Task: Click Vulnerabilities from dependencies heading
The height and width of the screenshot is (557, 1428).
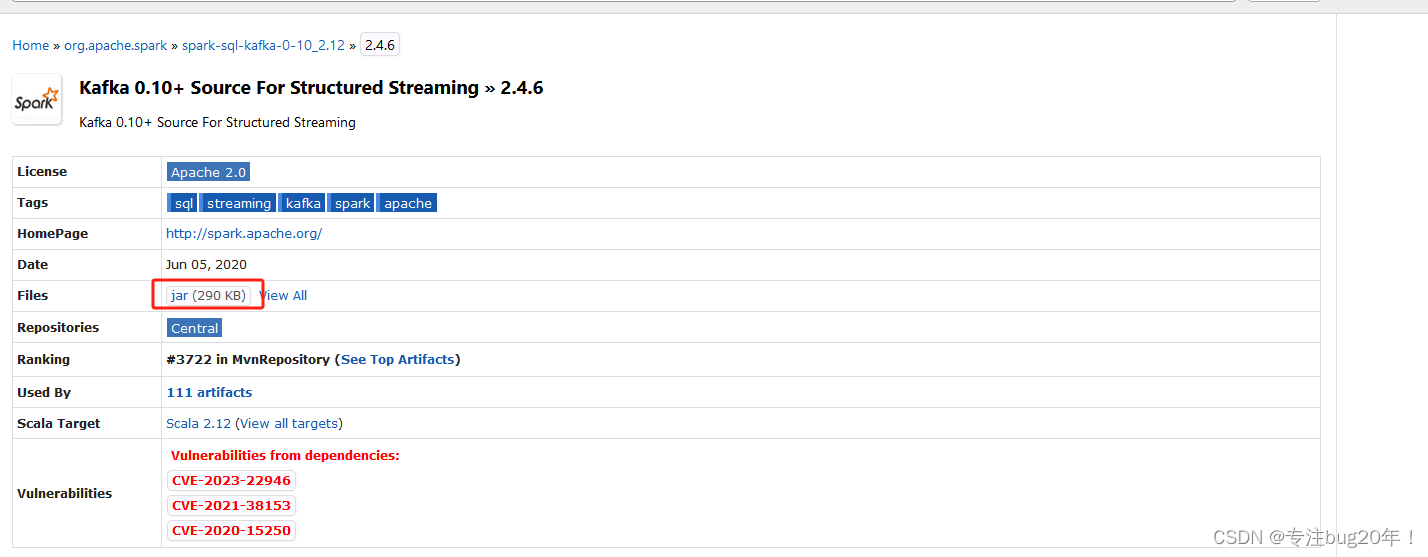Action: pyautogui.click(x=285, y=455)
